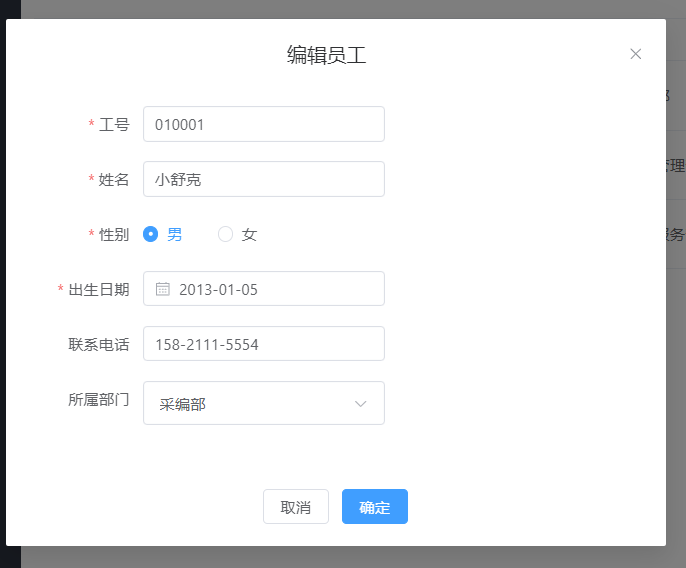Focus the 工号 input field with 010001

click(264, 124)
